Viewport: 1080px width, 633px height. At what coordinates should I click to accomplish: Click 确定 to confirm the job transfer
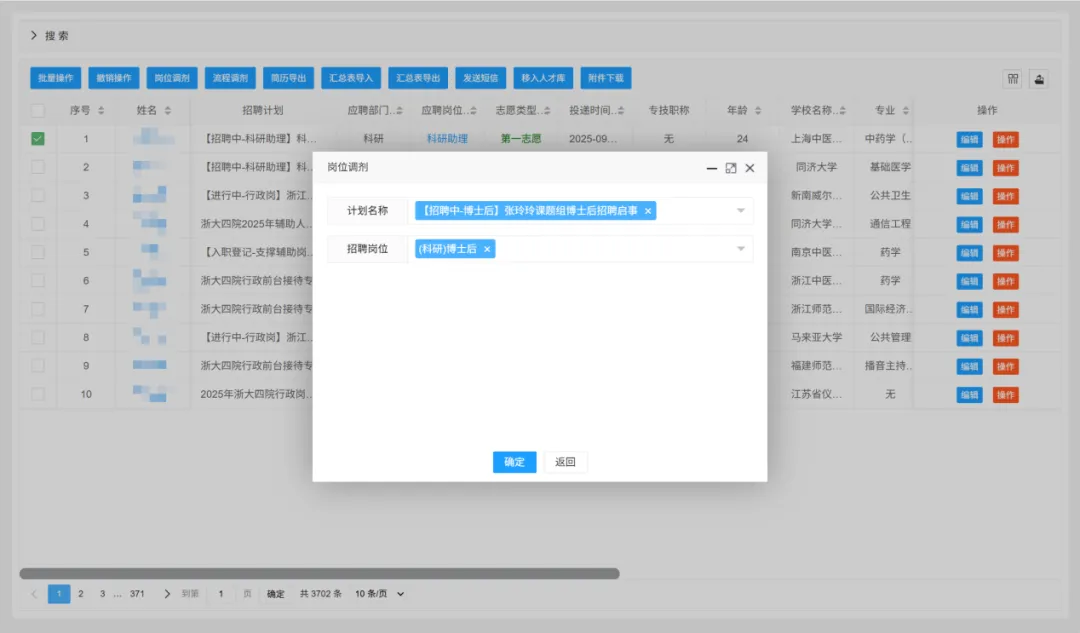coord(514,462)
